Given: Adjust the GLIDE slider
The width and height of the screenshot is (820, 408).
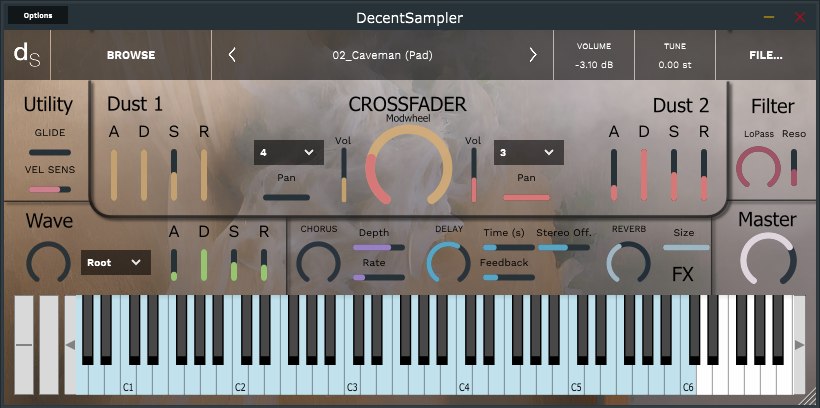Looking at the screenshot, I should point(50,152).
